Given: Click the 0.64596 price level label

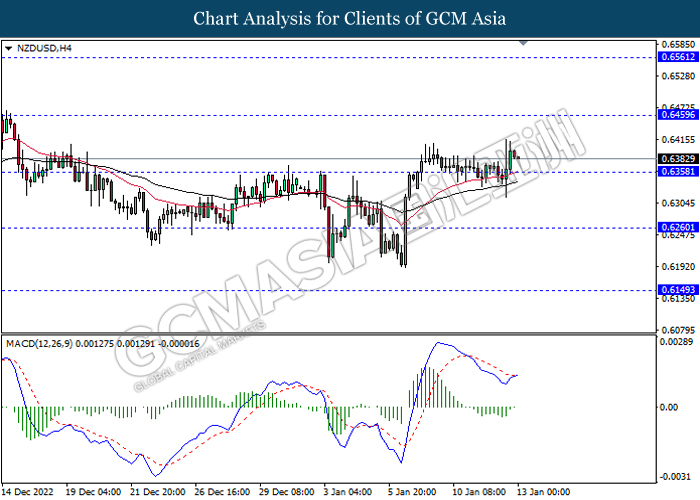Looking at the screenshot, I should (678, 115).
